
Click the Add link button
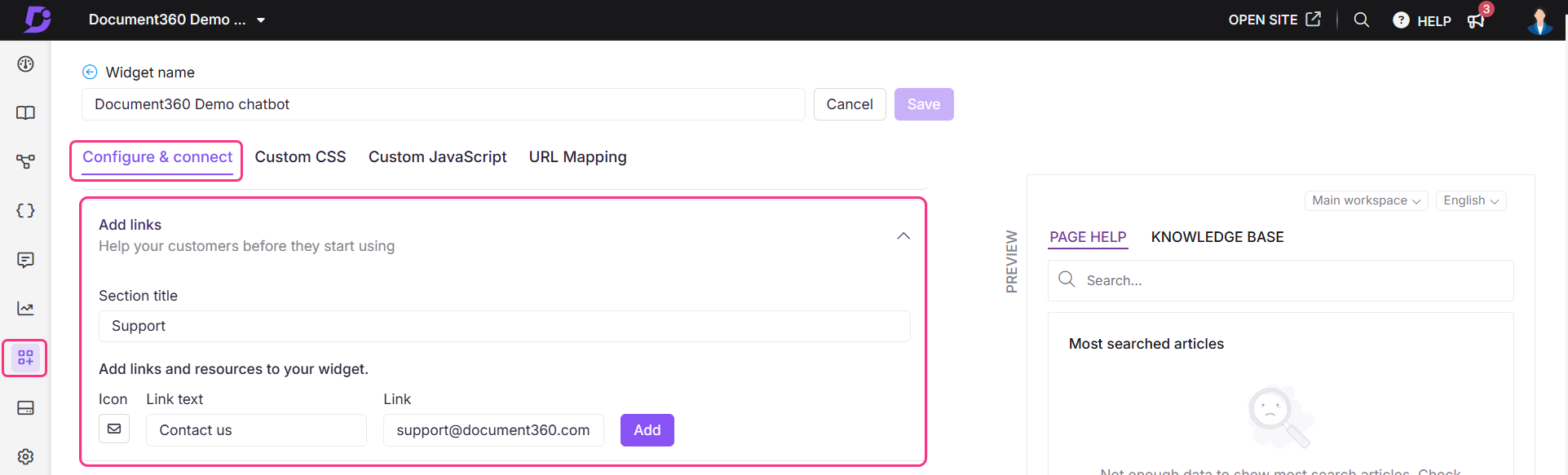[647, 430]
